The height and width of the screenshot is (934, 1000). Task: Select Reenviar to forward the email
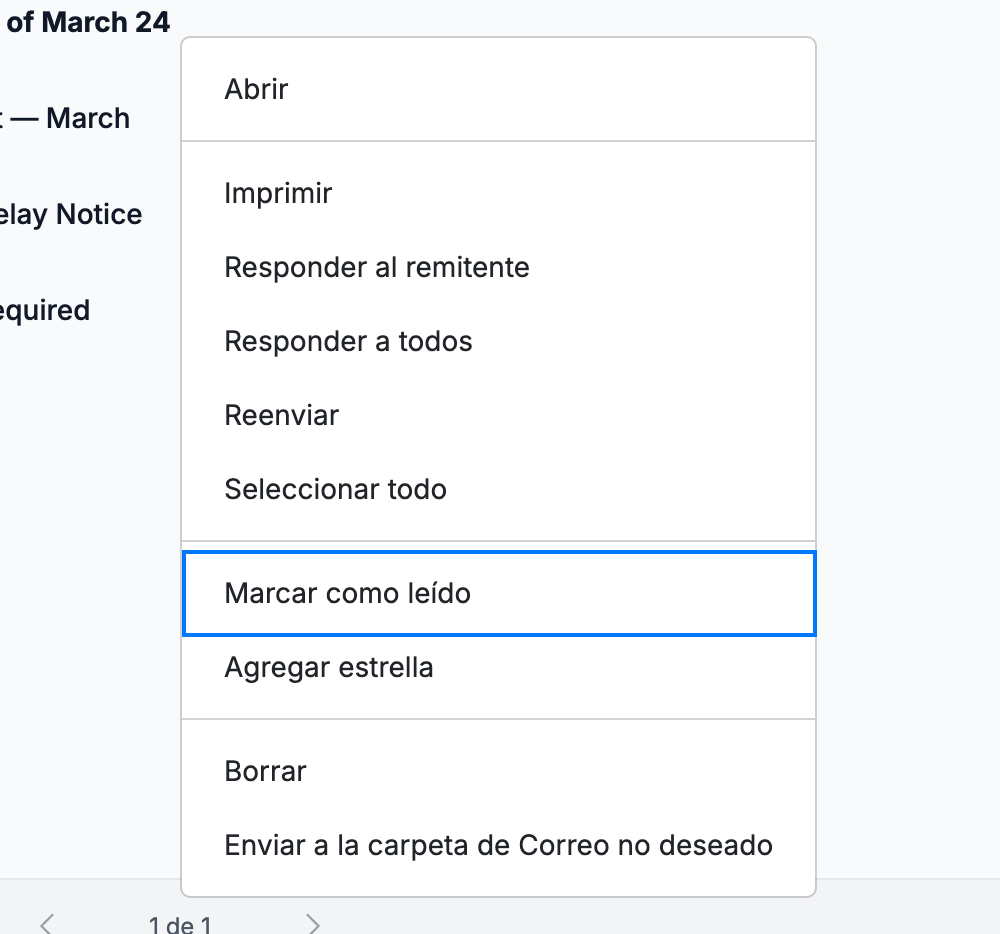tap(499, 415)
